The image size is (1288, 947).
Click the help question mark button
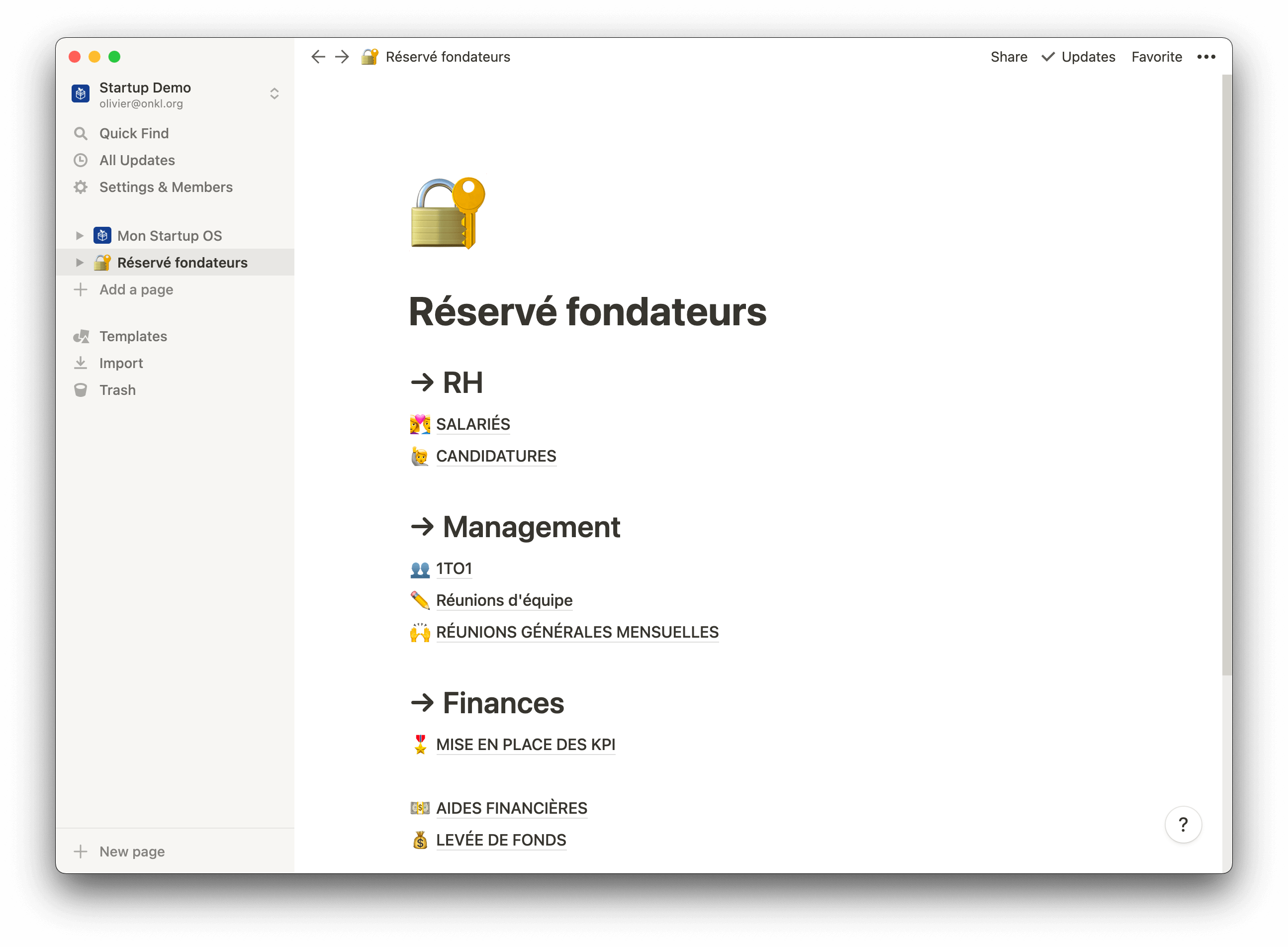click(x=1183, y=825)
